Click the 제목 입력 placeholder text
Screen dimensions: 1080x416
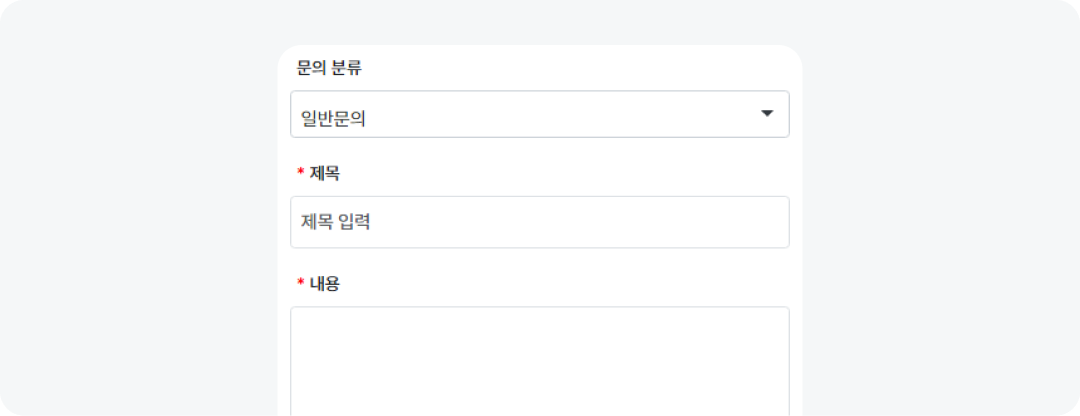pos(336,222)
